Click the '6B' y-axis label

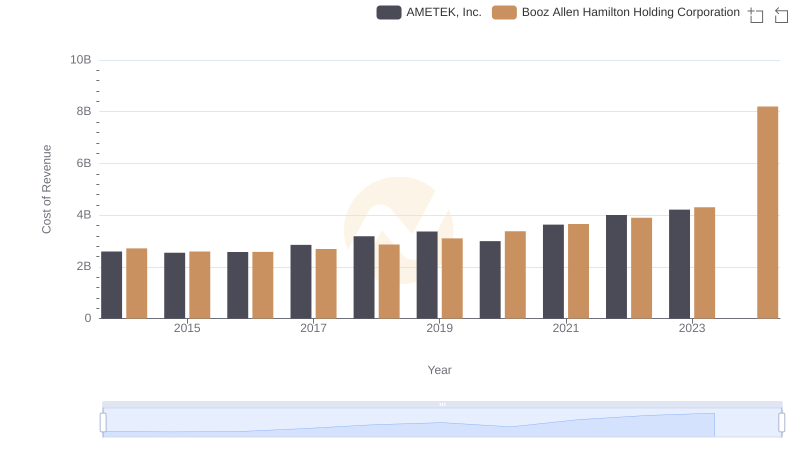[x=84, y=163]
